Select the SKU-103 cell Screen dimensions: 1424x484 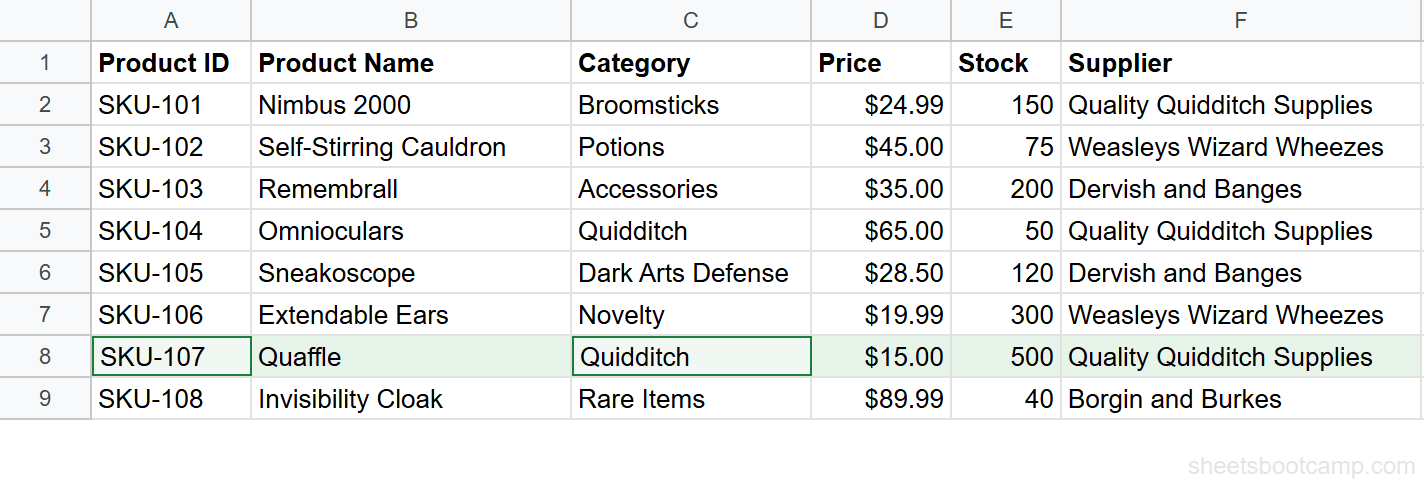pos(171,189)
